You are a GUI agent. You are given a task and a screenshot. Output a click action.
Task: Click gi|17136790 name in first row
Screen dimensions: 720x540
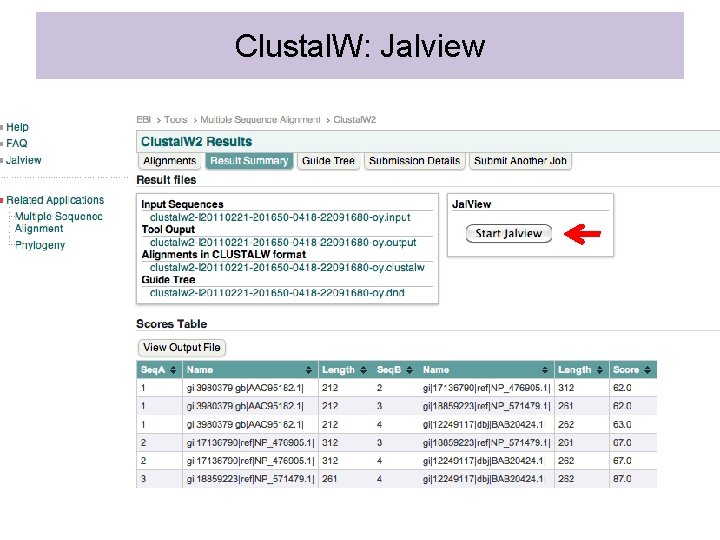[x=487, y=388]
